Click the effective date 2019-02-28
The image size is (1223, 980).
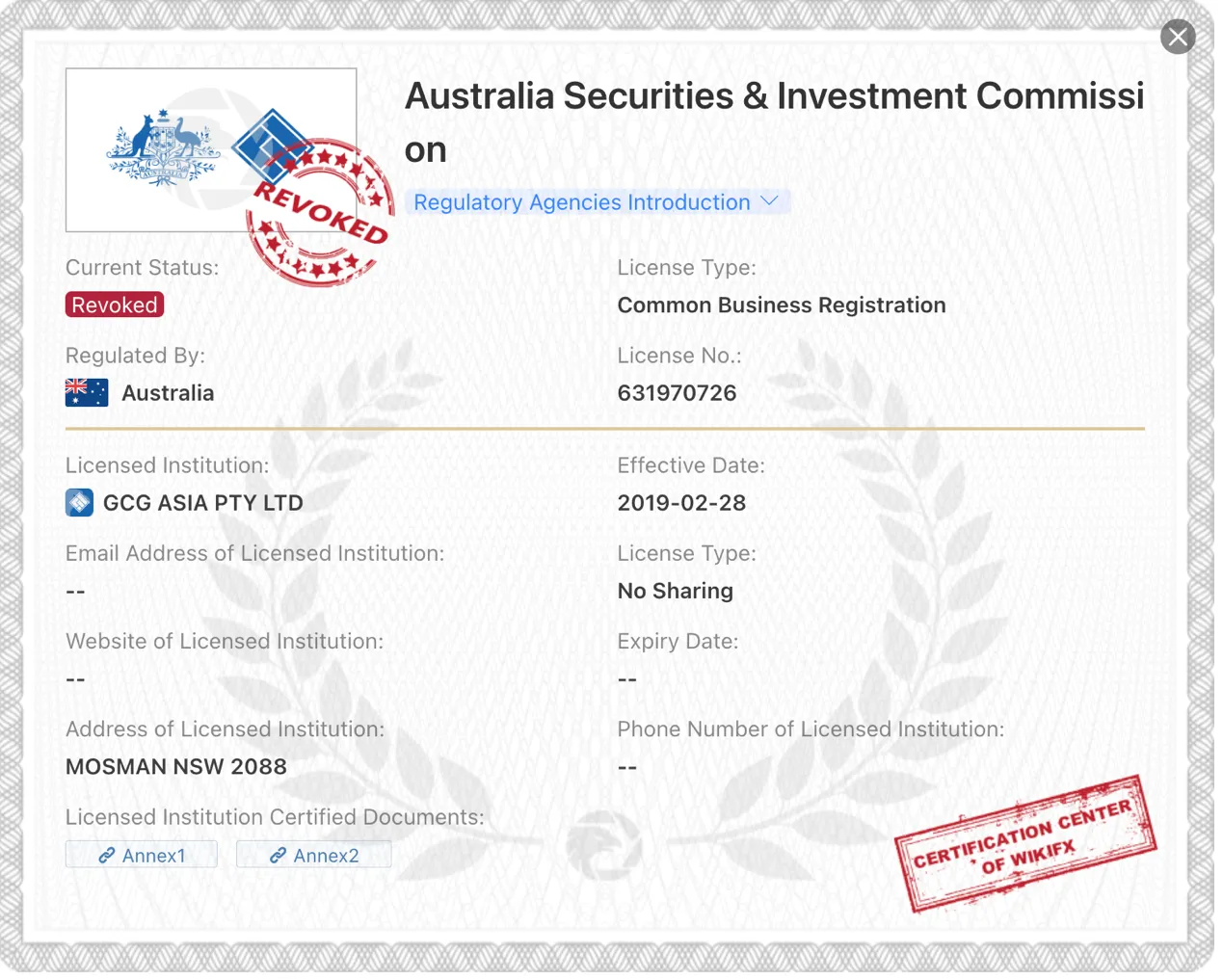pos(681,503)
